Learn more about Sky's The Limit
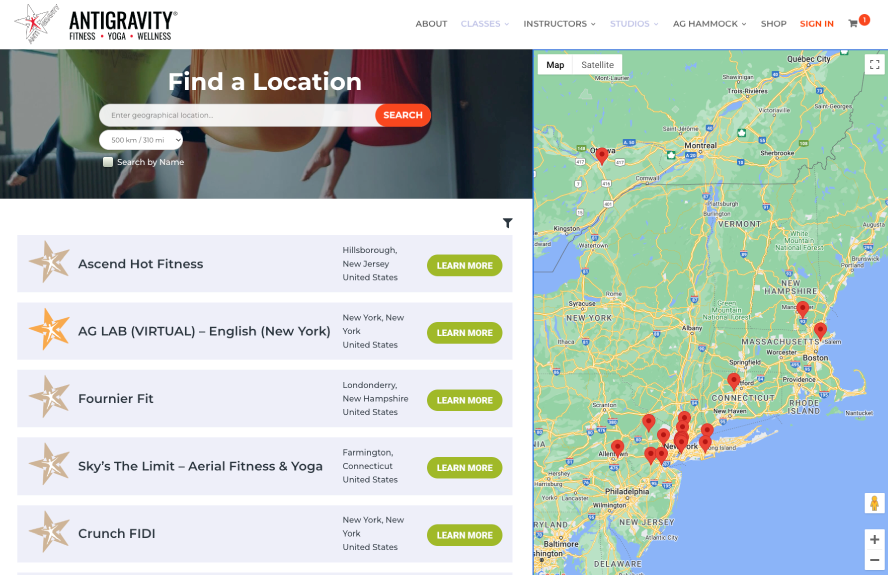Viewport: 888px width, 575px height. pos(464,468)
